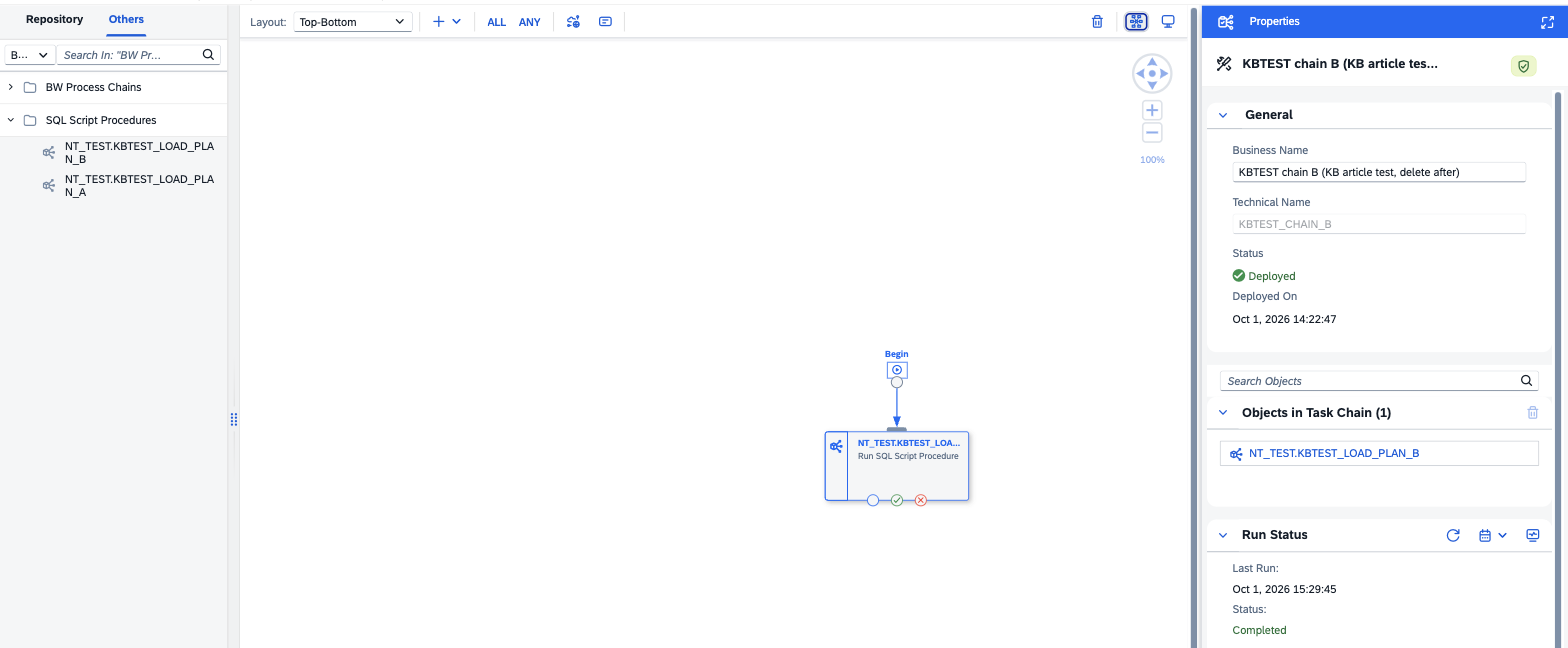Click the procedure icon on the canvas node
The image size is (1568, 648).
tap(836, 447)
